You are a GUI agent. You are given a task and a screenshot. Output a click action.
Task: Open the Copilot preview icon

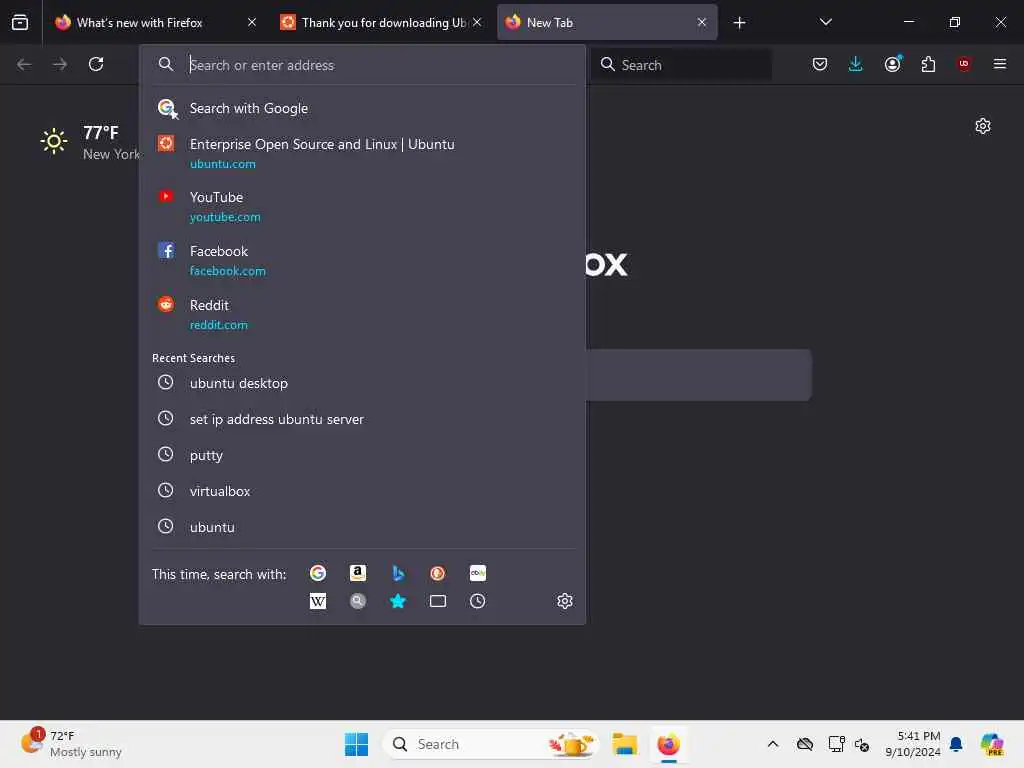992,744
